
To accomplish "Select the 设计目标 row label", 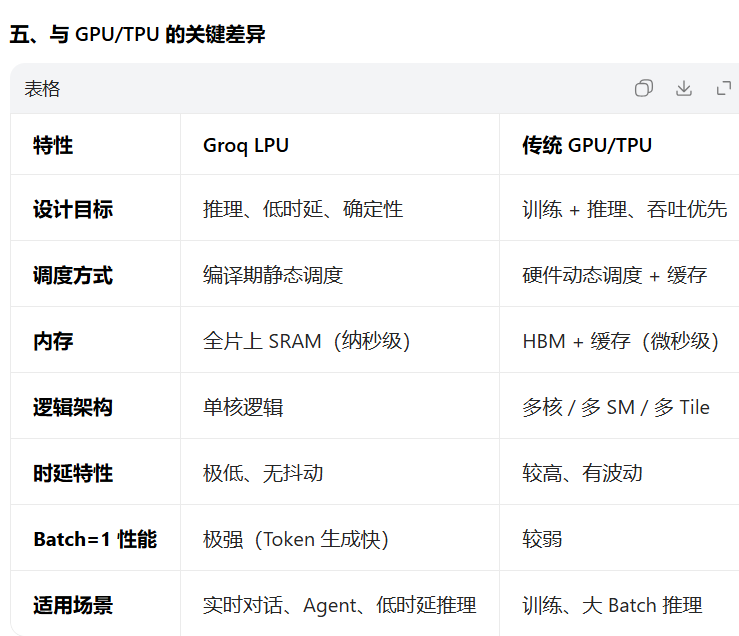I will [x=73, y=209].
